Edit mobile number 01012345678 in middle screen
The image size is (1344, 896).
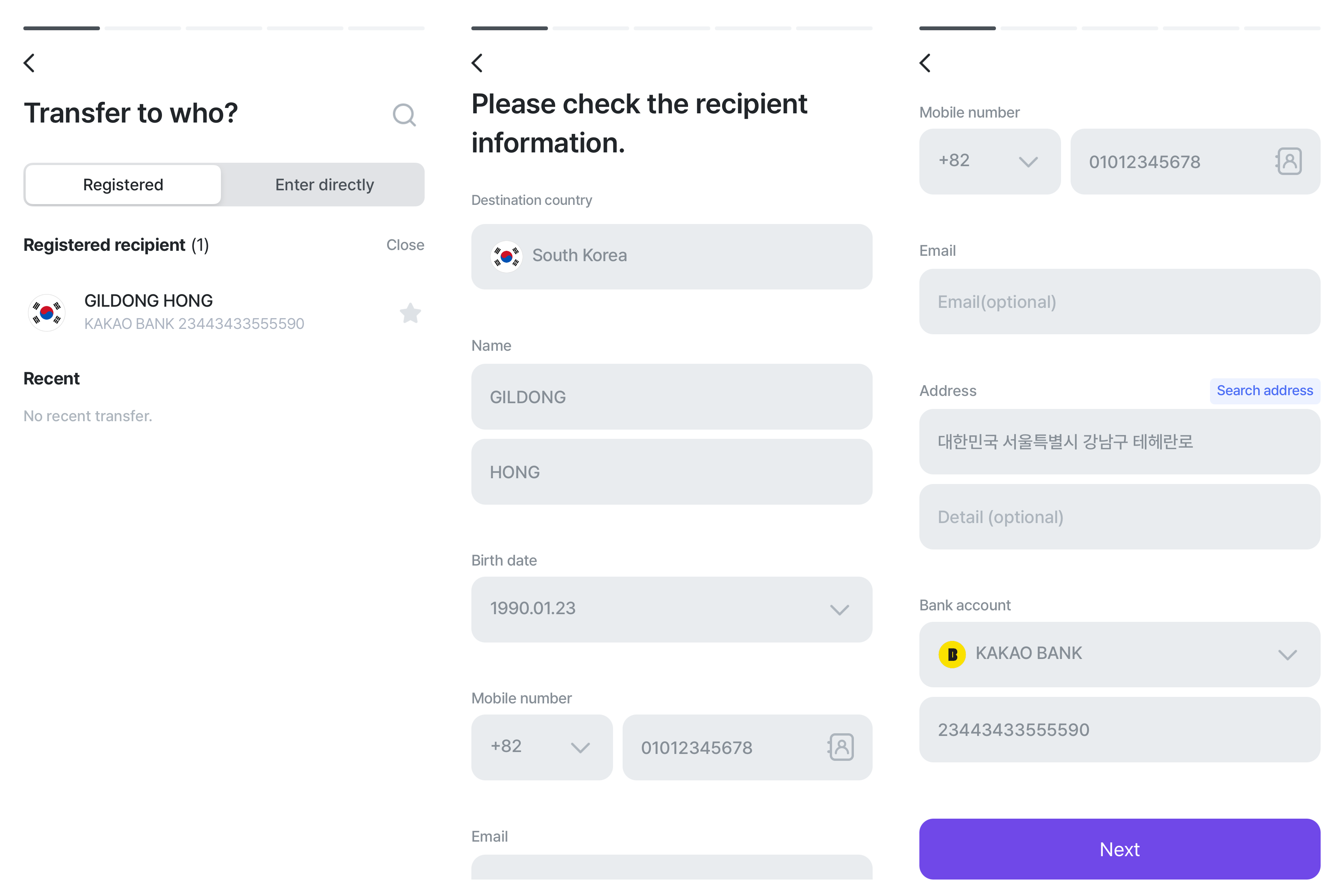point(747,747)
